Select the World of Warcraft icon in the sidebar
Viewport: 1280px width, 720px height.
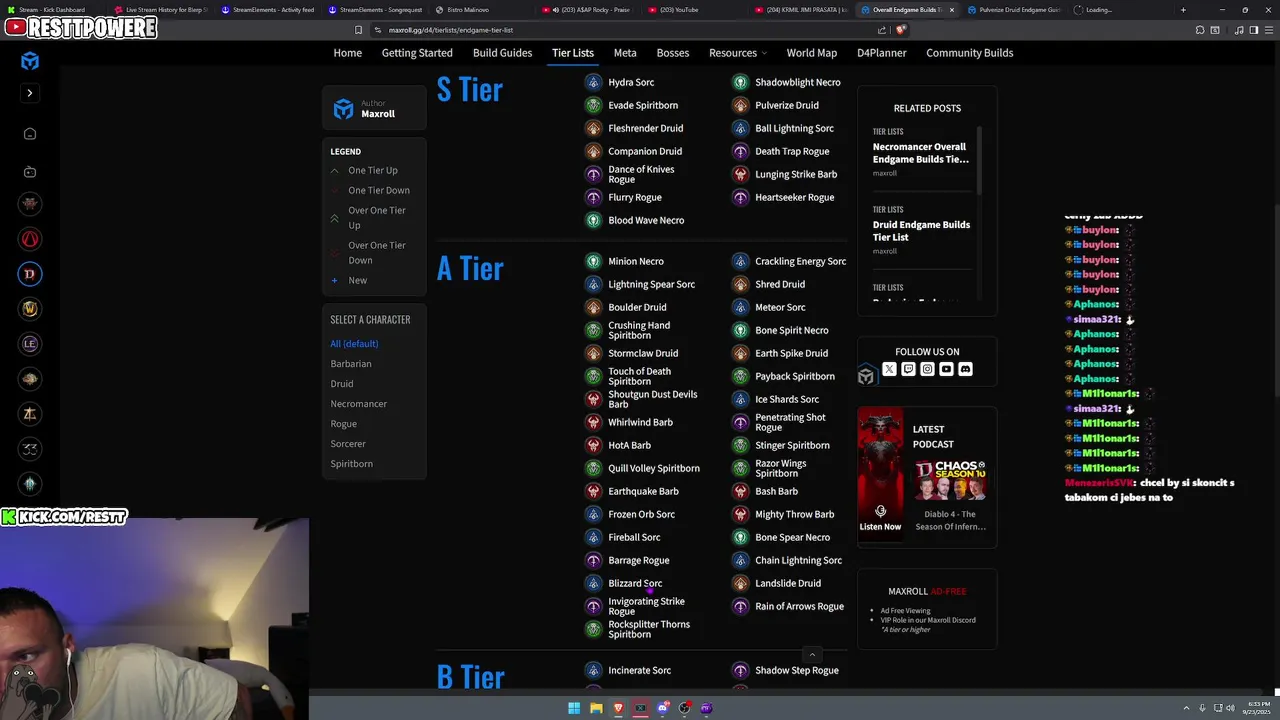tap(30, 309)
